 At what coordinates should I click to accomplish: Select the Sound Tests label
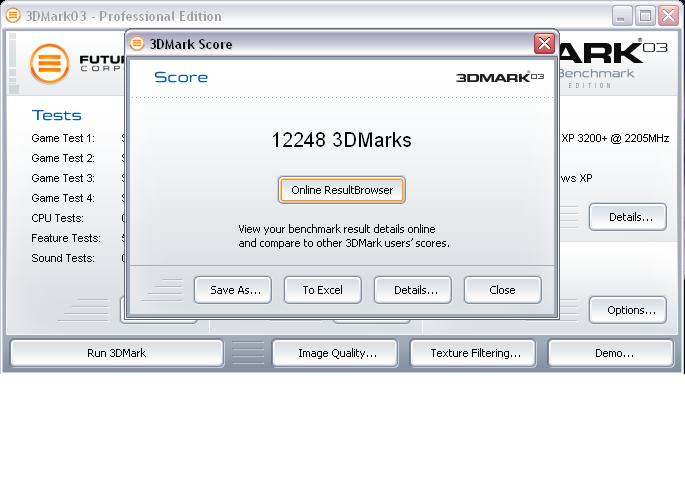tap(63, 259)
